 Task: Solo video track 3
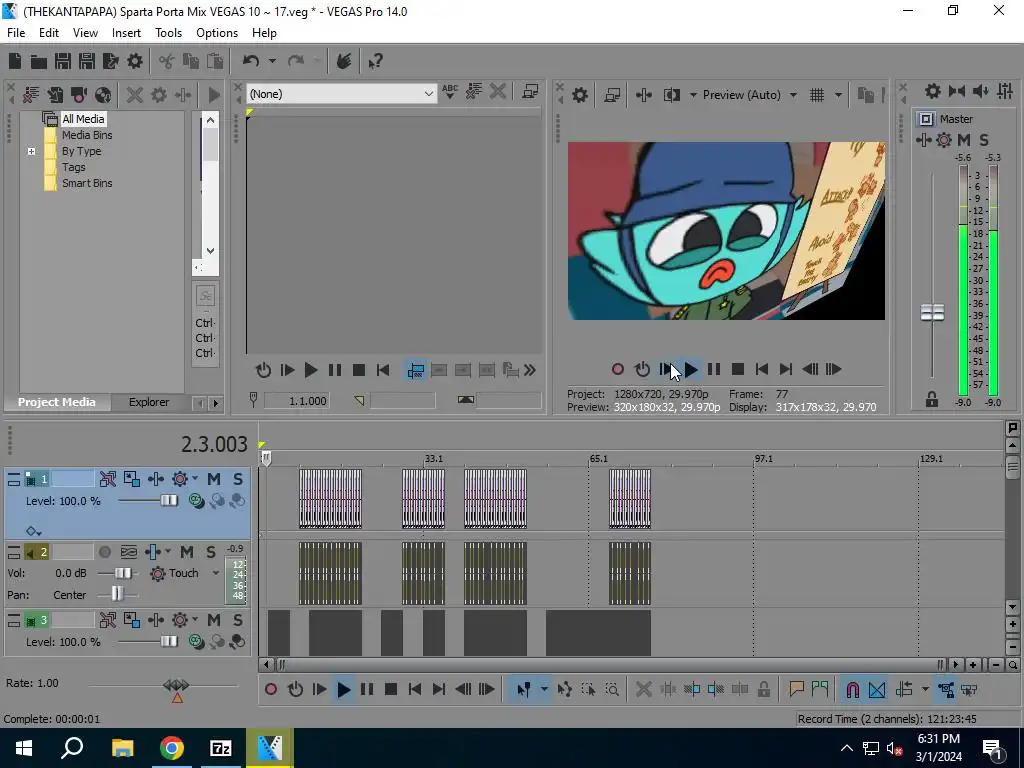238,620
